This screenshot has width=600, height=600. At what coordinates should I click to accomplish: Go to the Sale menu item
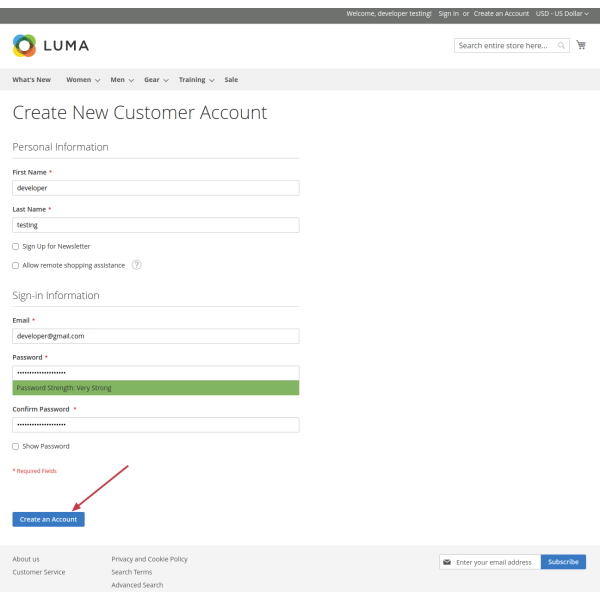(x=231, y=80)
